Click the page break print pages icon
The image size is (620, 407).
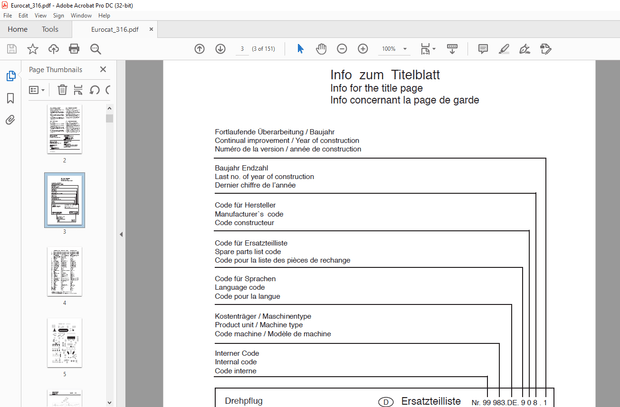[78, 90]
